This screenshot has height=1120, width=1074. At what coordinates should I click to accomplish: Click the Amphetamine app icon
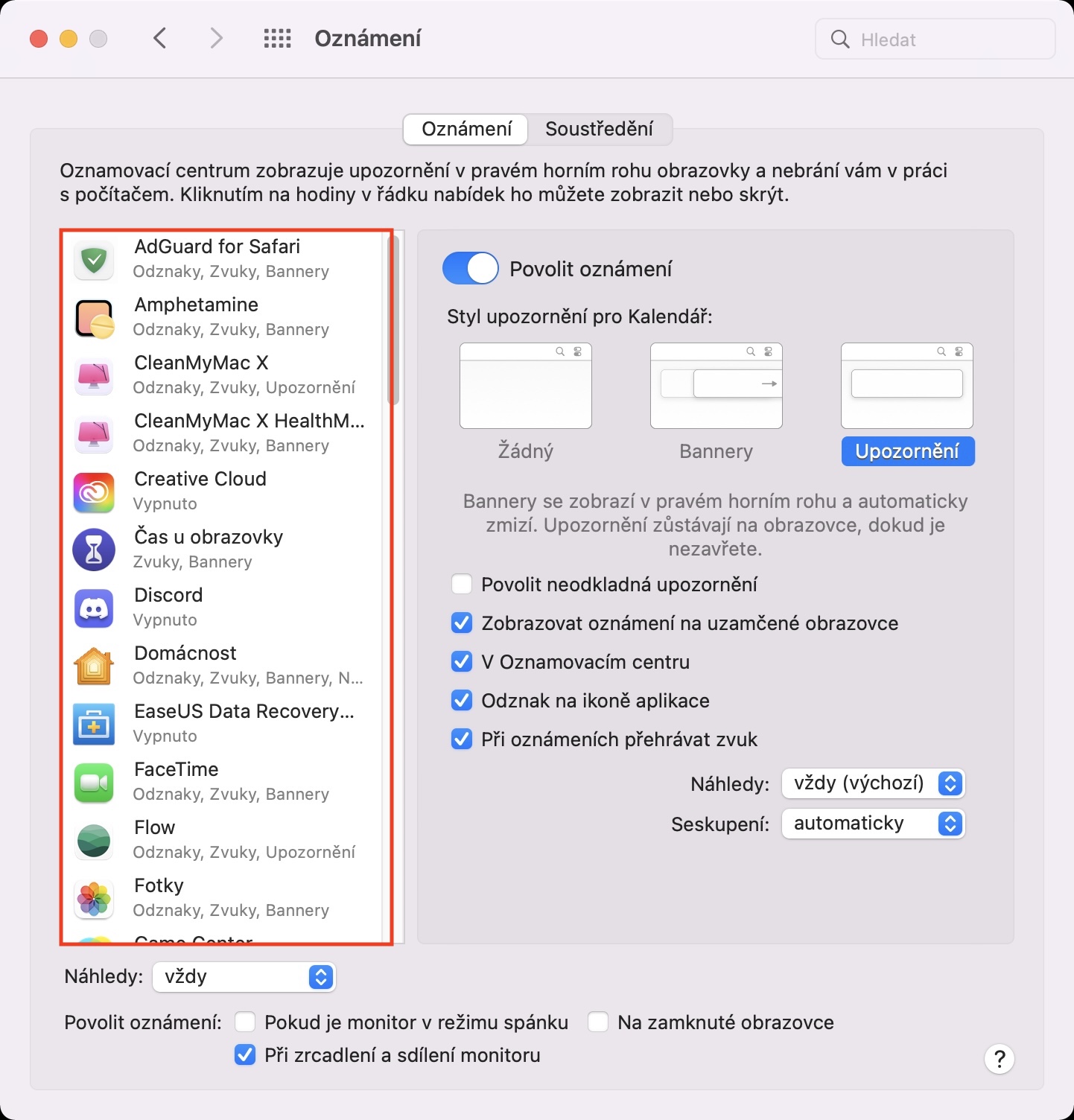(94, 318)
